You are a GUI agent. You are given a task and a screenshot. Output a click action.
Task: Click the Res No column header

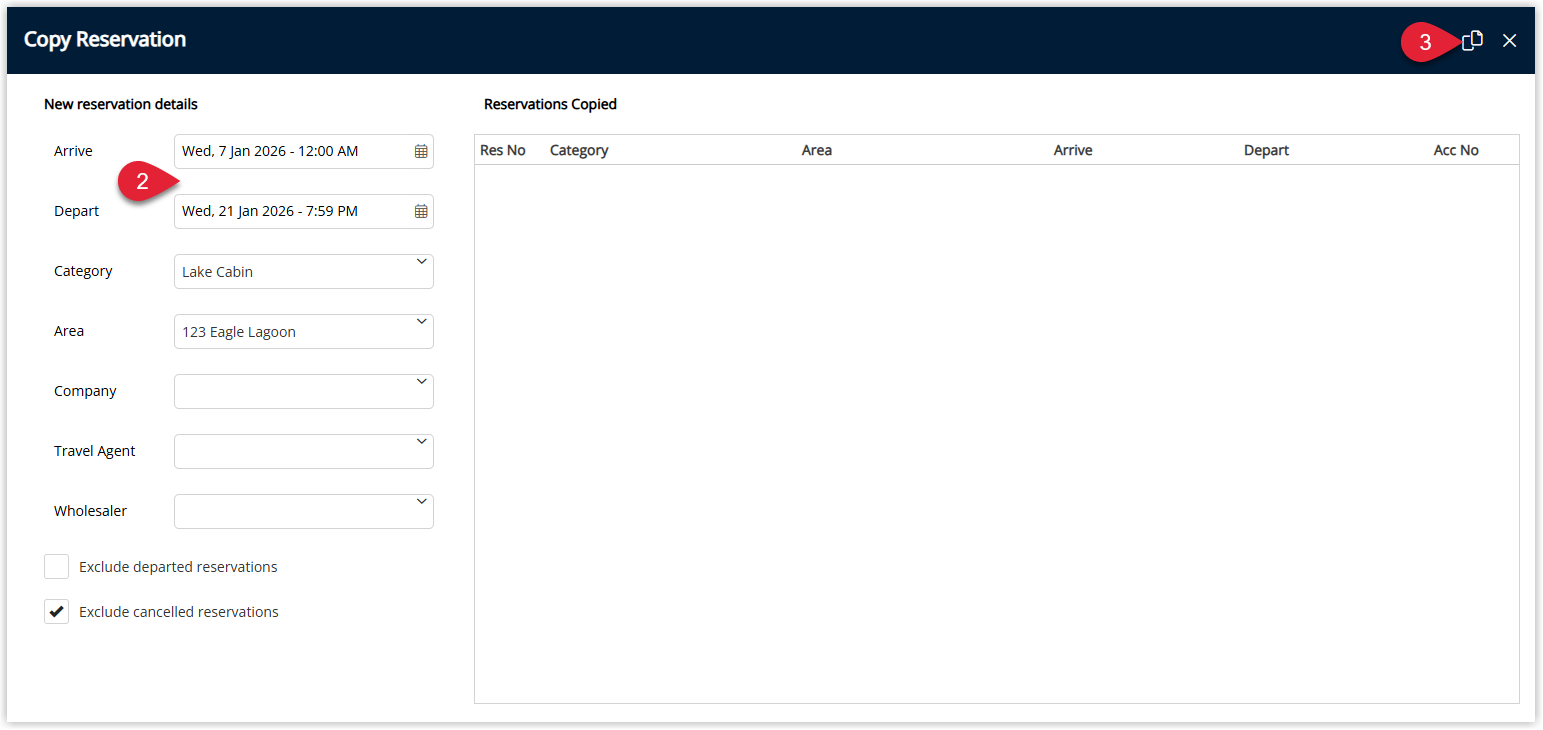click(x=503, y=150)
